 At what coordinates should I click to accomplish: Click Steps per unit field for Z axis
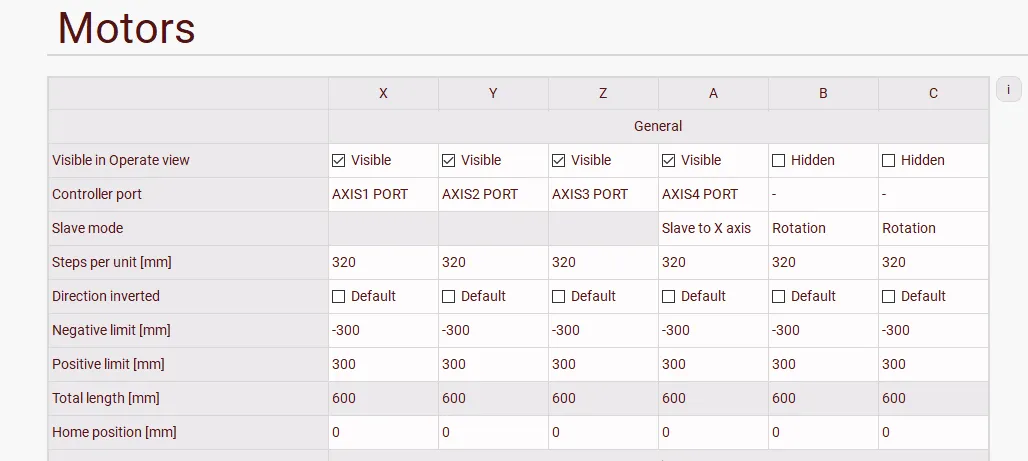(x=604, y=263)
